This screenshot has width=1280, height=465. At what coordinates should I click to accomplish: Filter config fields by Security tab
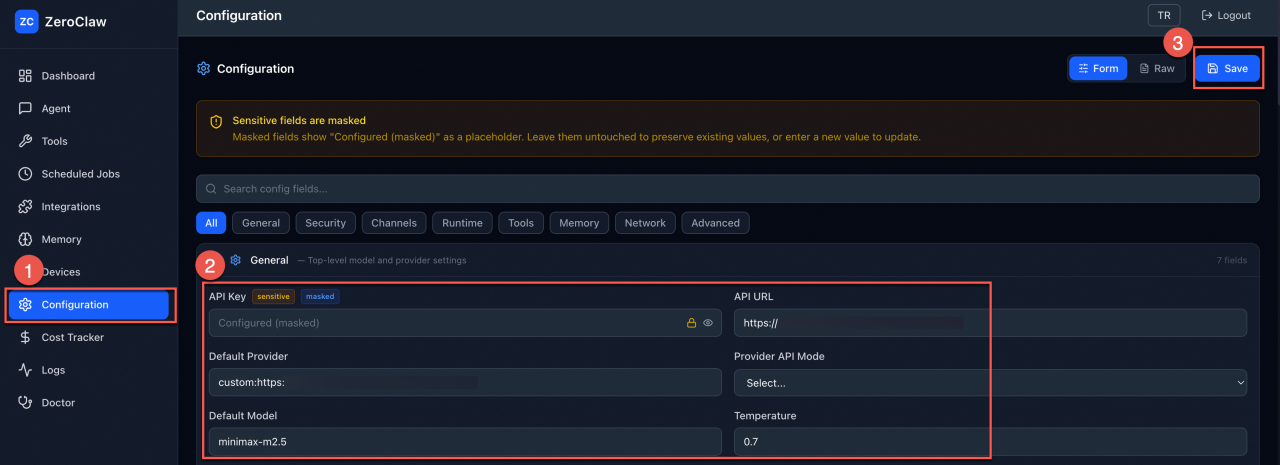click(x=326, y=223)
